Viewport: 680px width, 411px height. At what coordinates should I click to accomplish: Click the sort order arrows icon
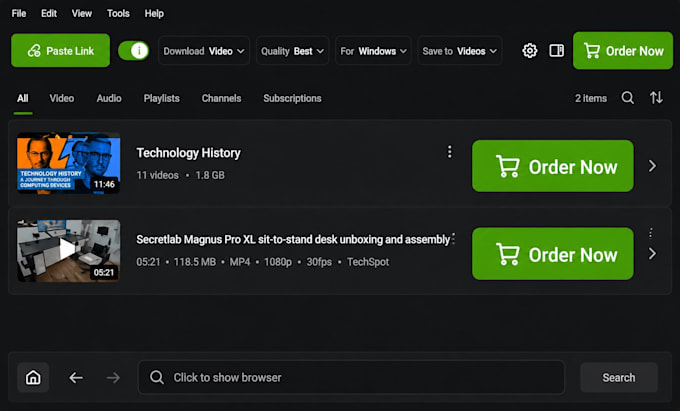[656, 98]
